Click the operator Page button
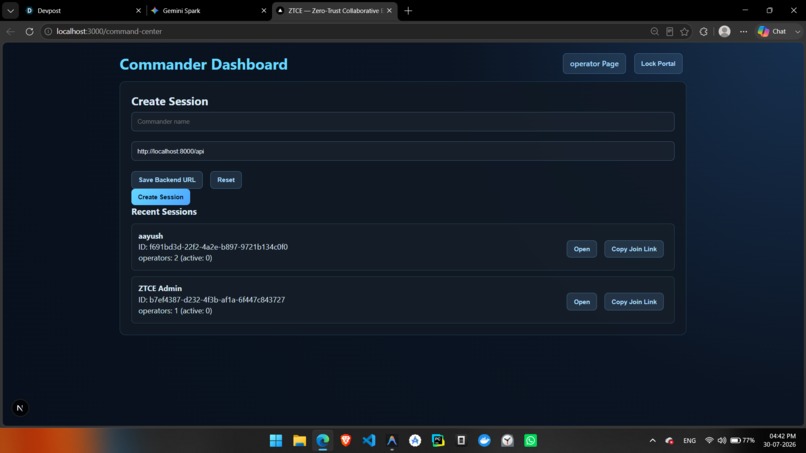This screenshot has width=806, height=453. tap(594, 64)
